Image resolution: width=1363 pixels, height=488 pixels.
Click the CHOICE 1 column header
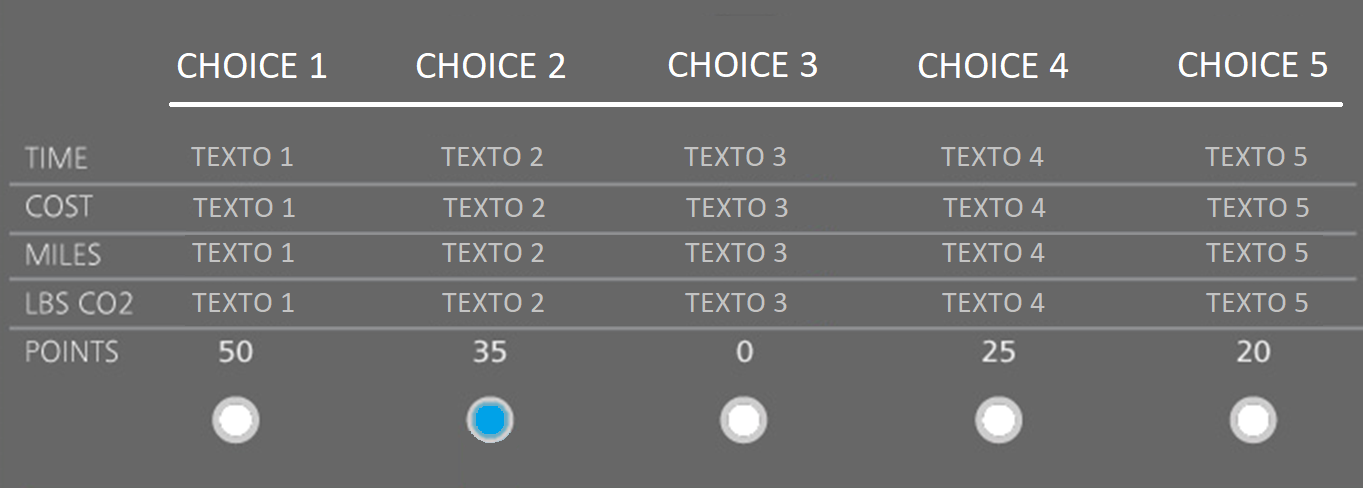pos(252,66)
